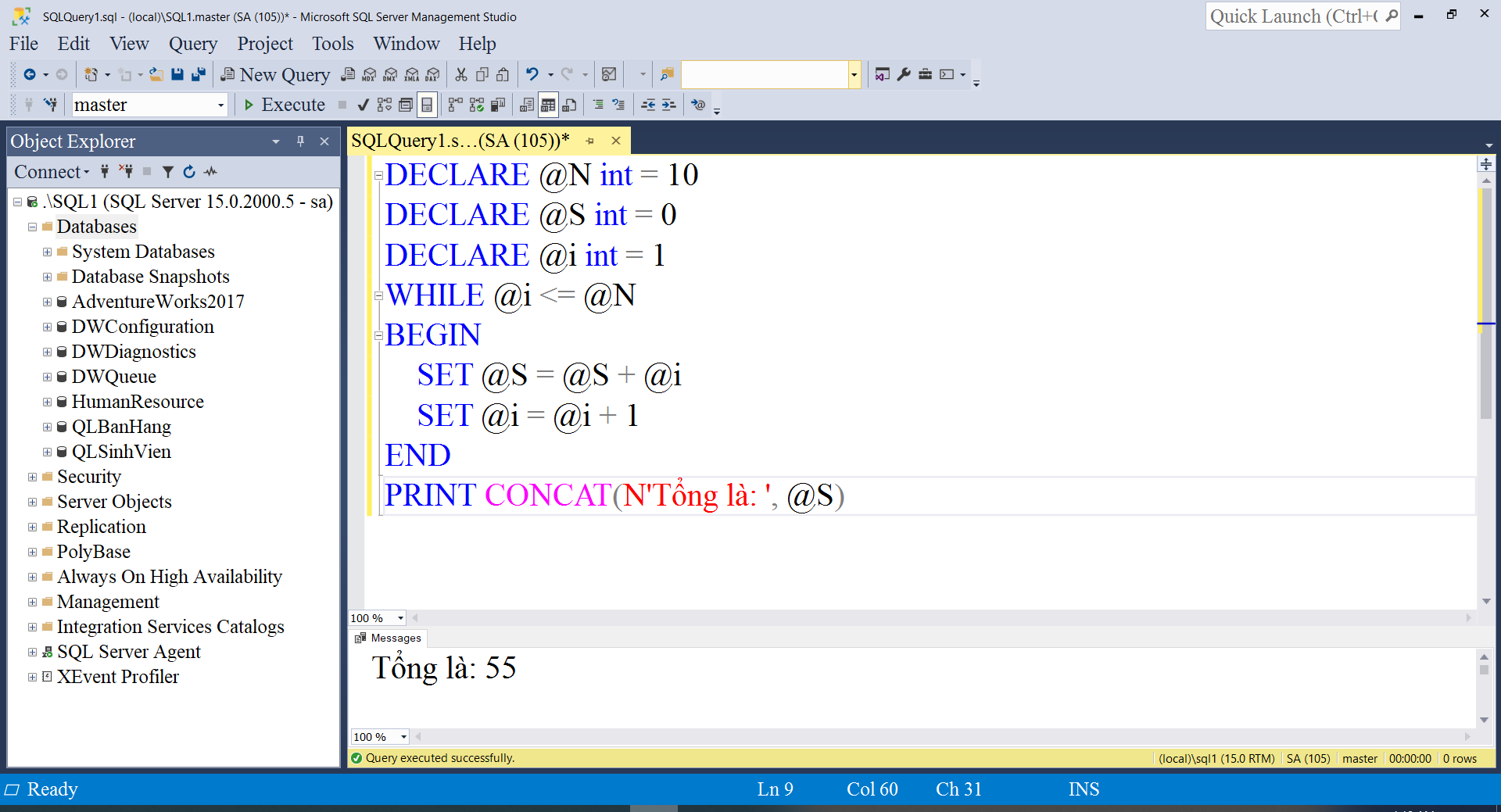Click the Undo arrow icon
This screenshot has height=812, width=1501.
[x=532, y=74]
